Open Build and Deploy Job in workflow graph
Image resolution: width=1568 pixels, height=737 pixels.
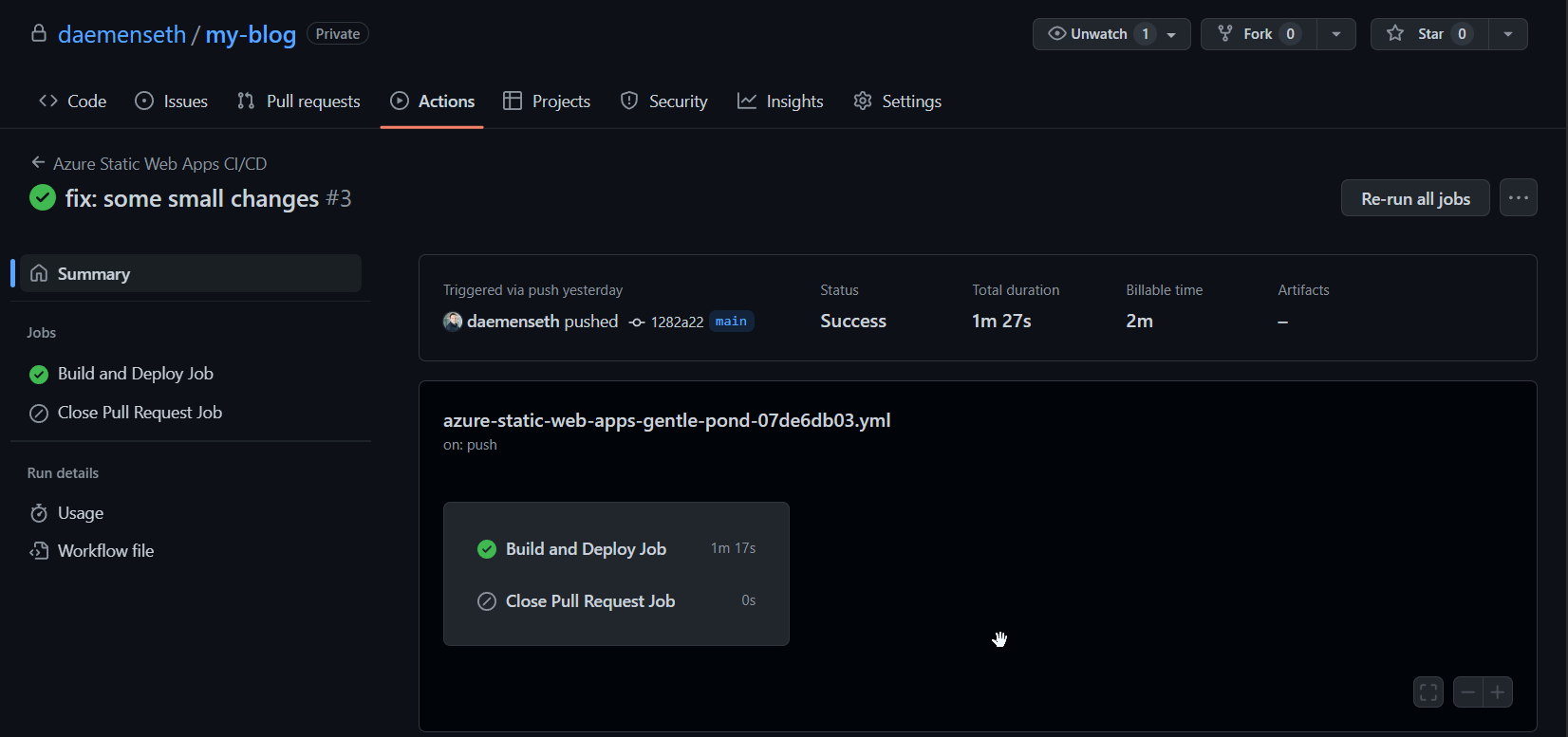616,549
